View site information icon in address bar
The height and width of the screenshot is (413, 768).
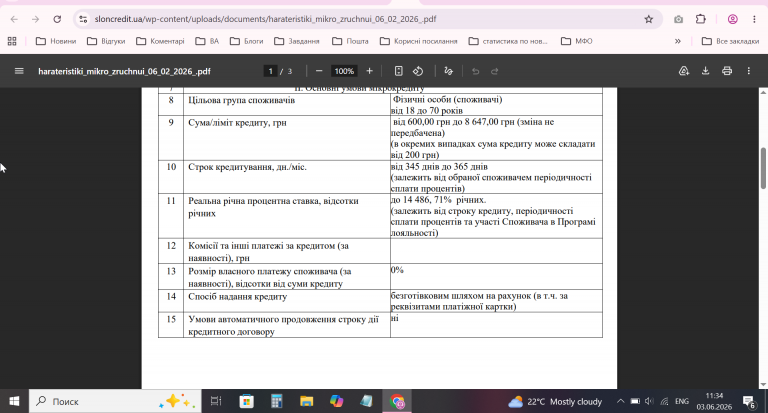pos(83,19)
